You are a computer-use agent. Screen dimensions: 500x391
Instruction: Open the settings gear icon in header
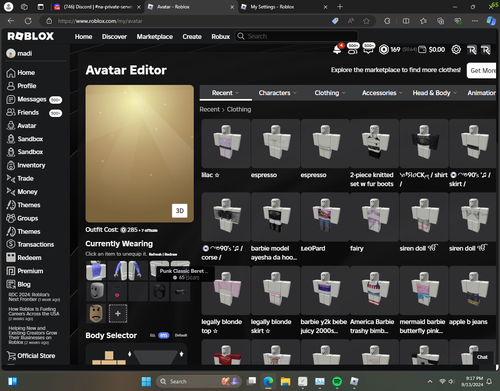[x=456, y=50]
